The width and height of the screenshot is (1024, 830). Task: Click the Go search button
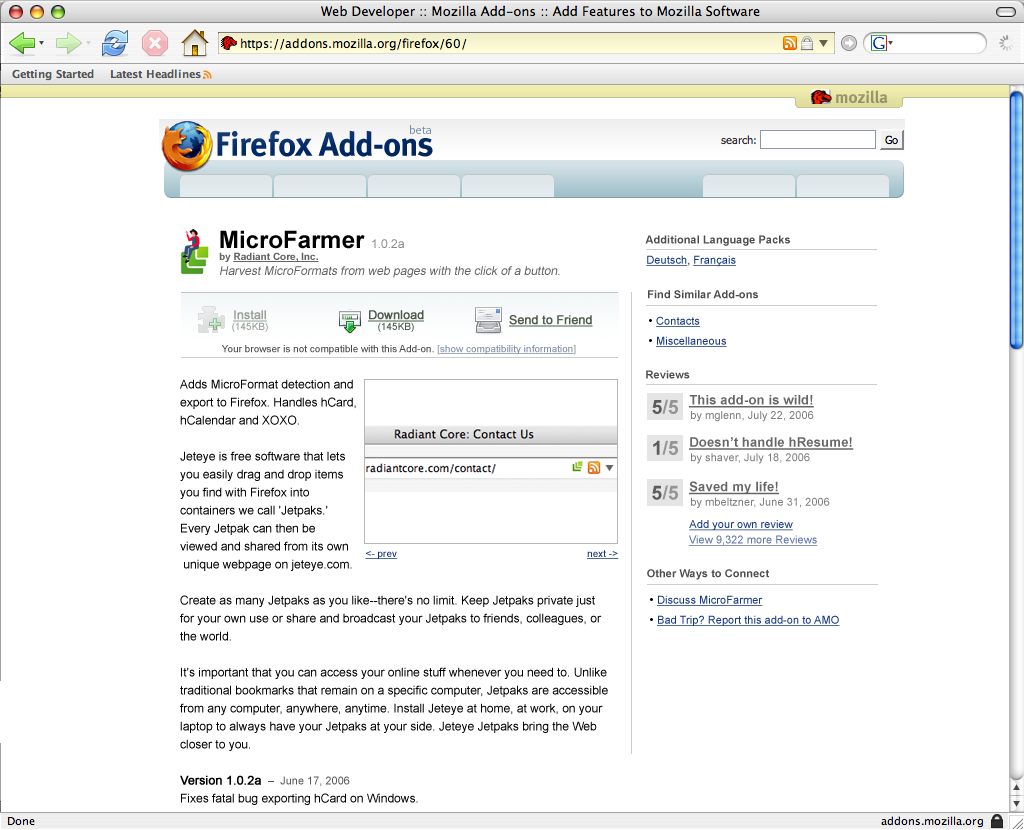point(891,140)
